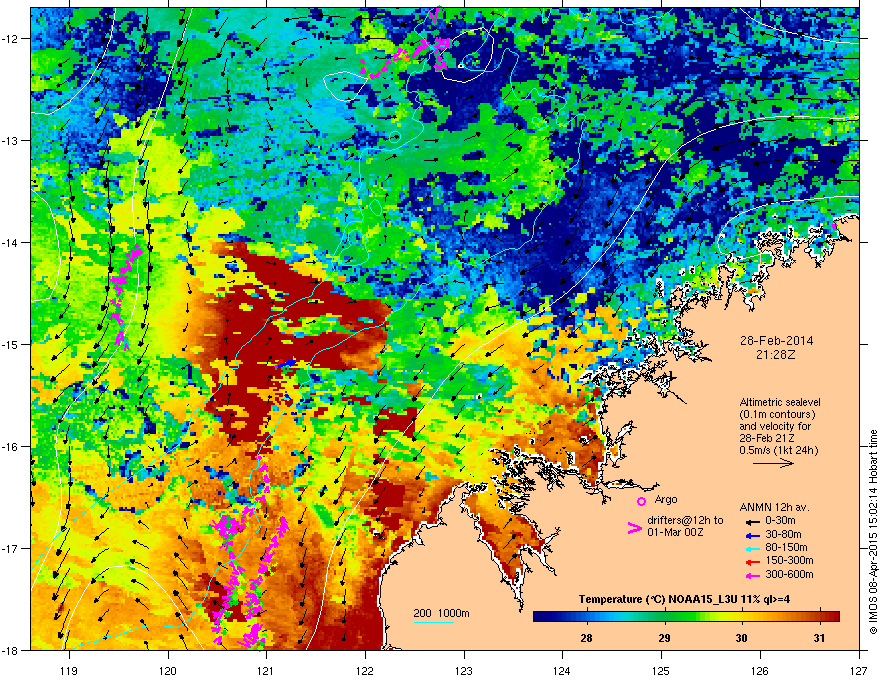
Task: Click the colorbar tick label 30
Action: 741,638
